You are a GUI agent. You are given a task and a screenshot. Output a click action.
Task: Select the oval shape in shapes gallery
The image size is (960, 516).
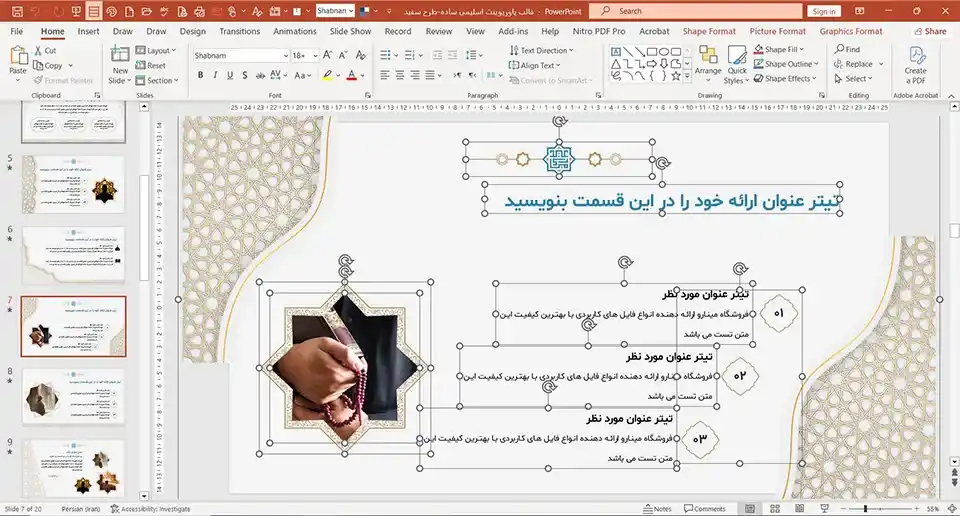tap(664, 52)
